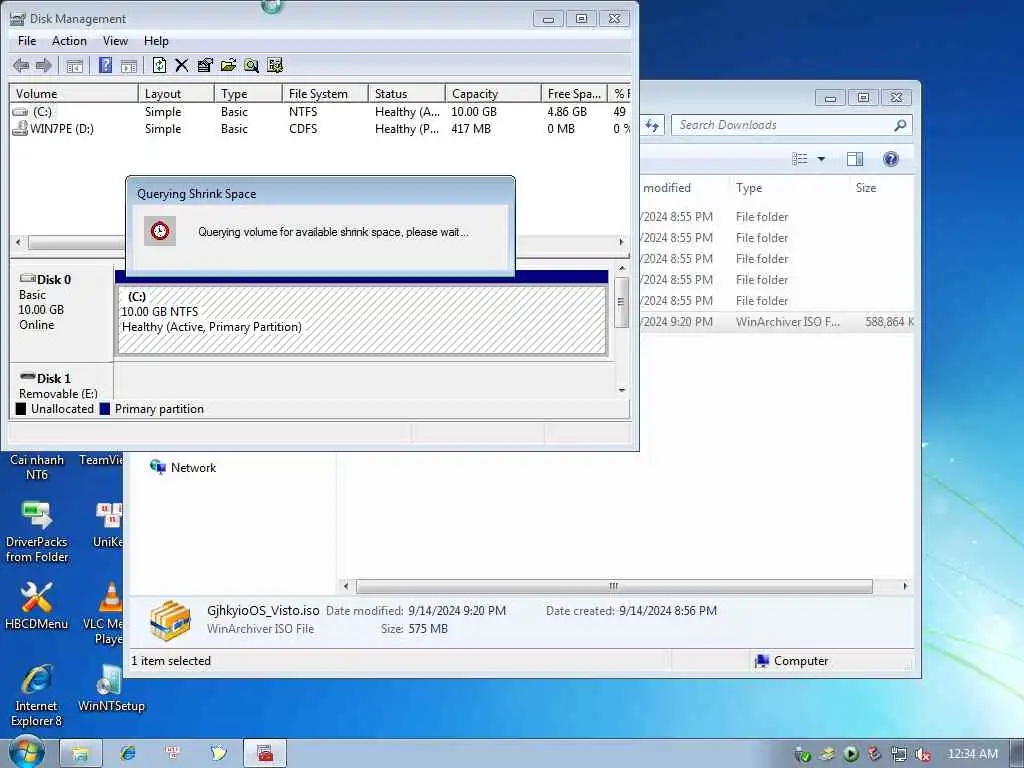Click the Windows Start orb

[x=26, y=752]
